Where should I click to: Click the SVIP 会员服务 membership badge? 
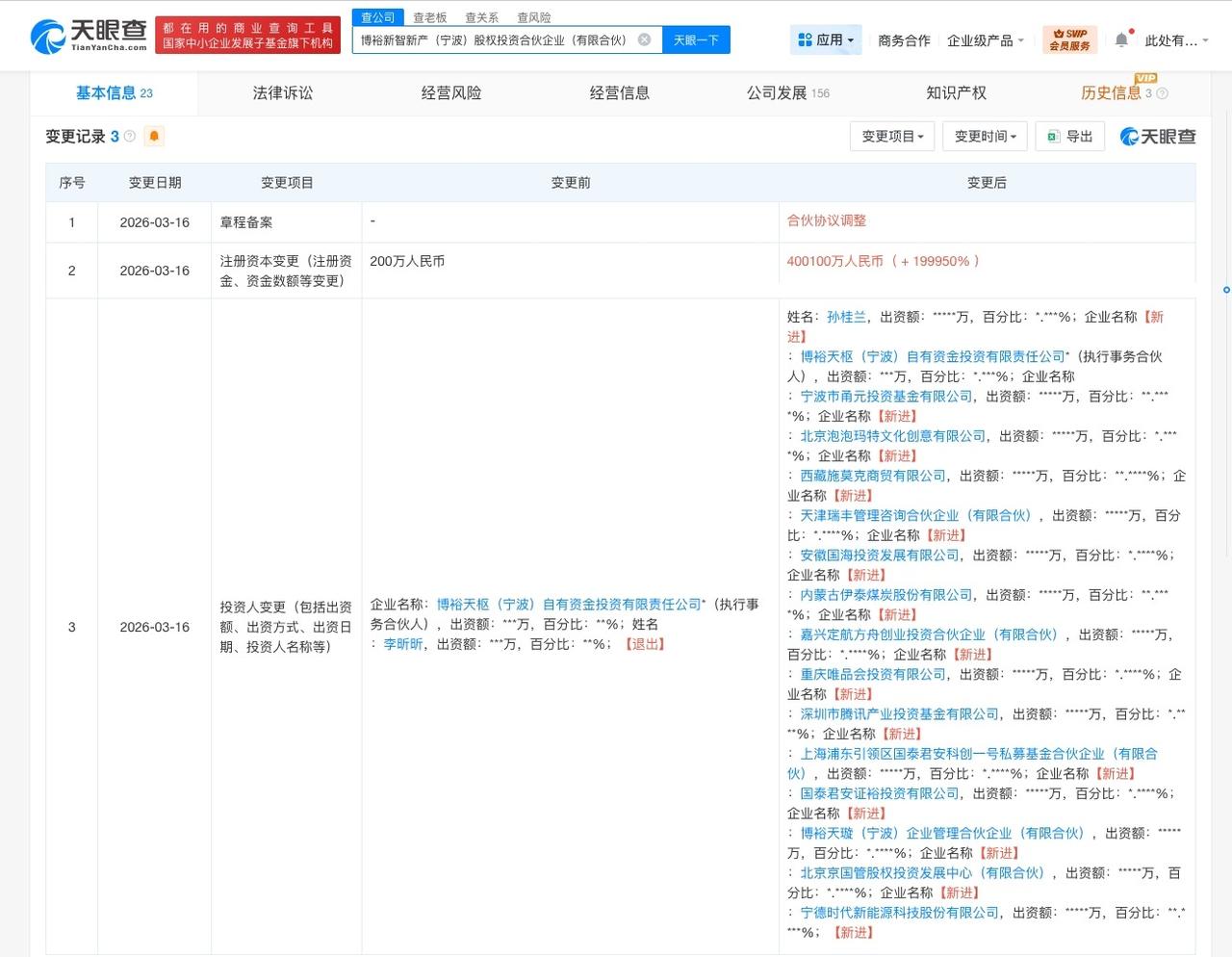point(1068,39)
